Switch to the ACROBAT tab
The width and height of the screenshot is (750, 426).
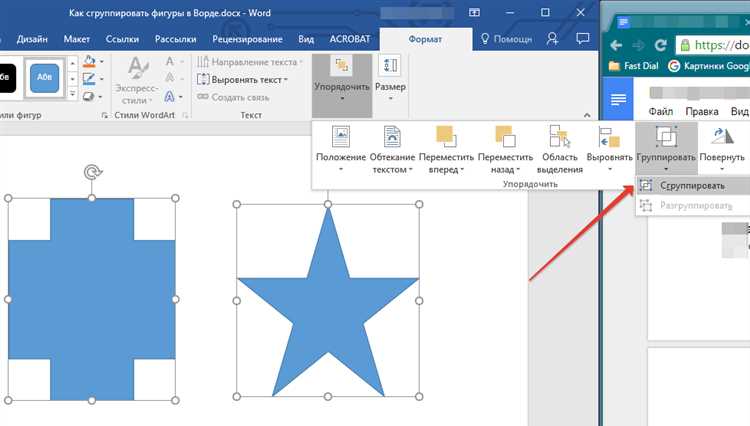pyautogui.click(x=350, y=39)
